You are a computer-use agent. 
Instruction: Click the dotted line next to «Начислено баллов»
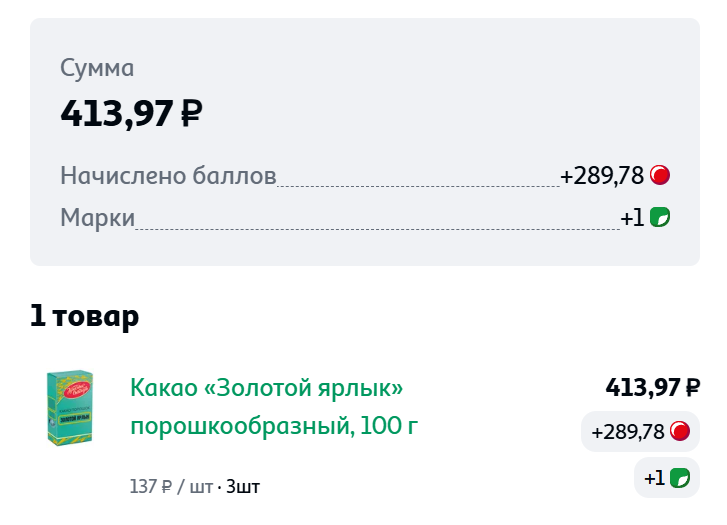coord(418,185)
